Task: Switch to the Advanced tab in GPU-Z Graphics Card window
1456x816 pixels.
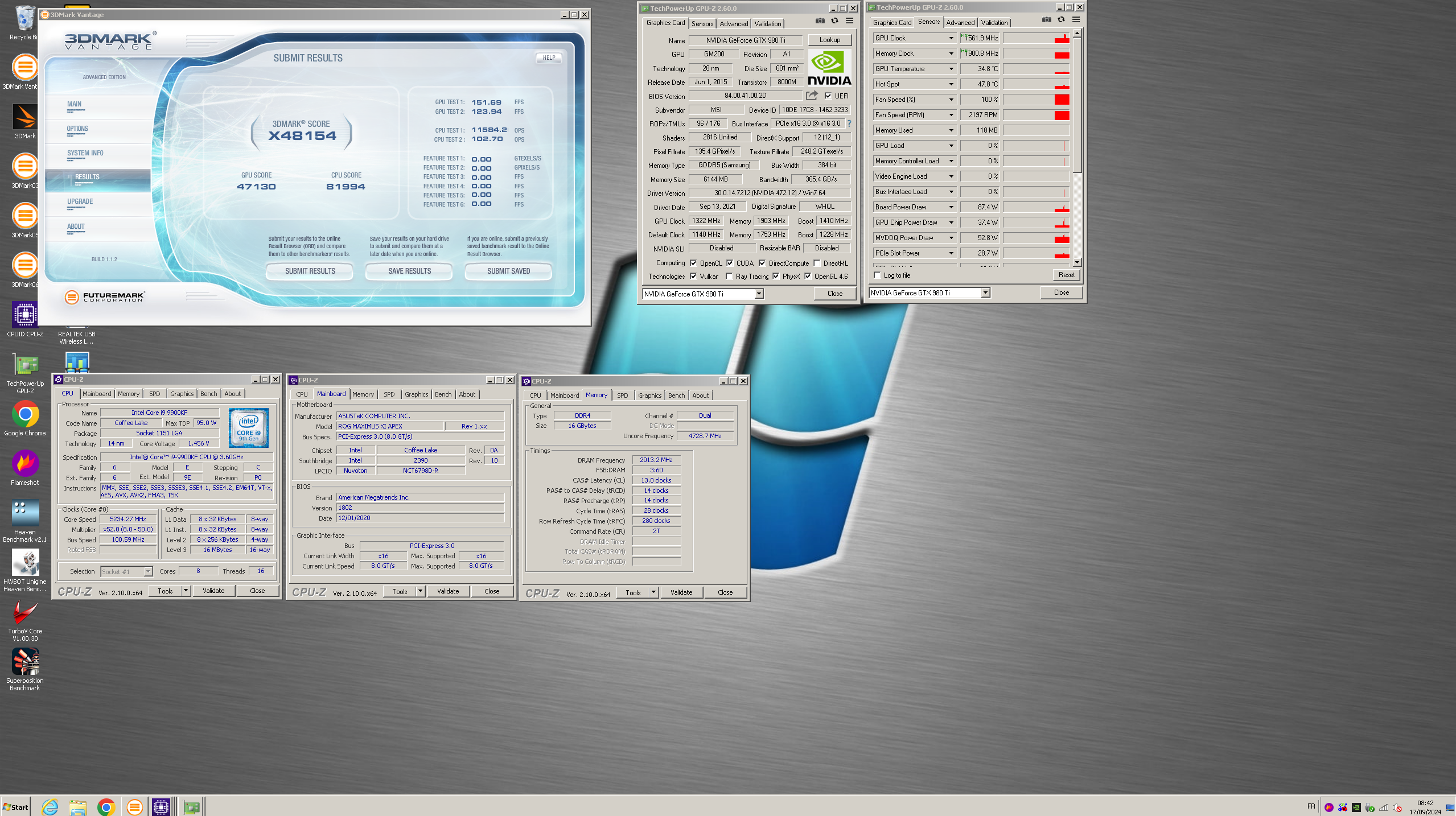Action: coord(734,24)
